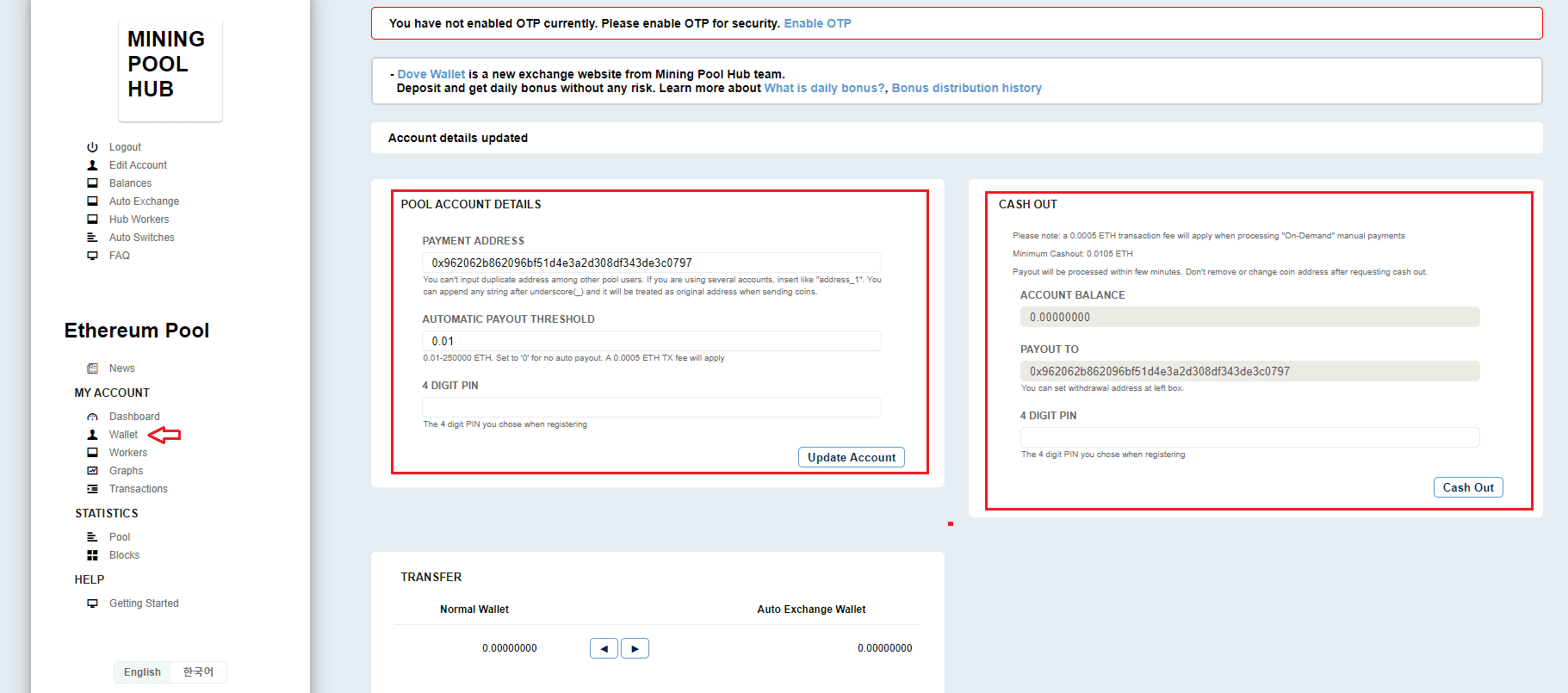Open Hub Workers in the sidebar
Screen dimensions: 1568x693
click(139, 220)
